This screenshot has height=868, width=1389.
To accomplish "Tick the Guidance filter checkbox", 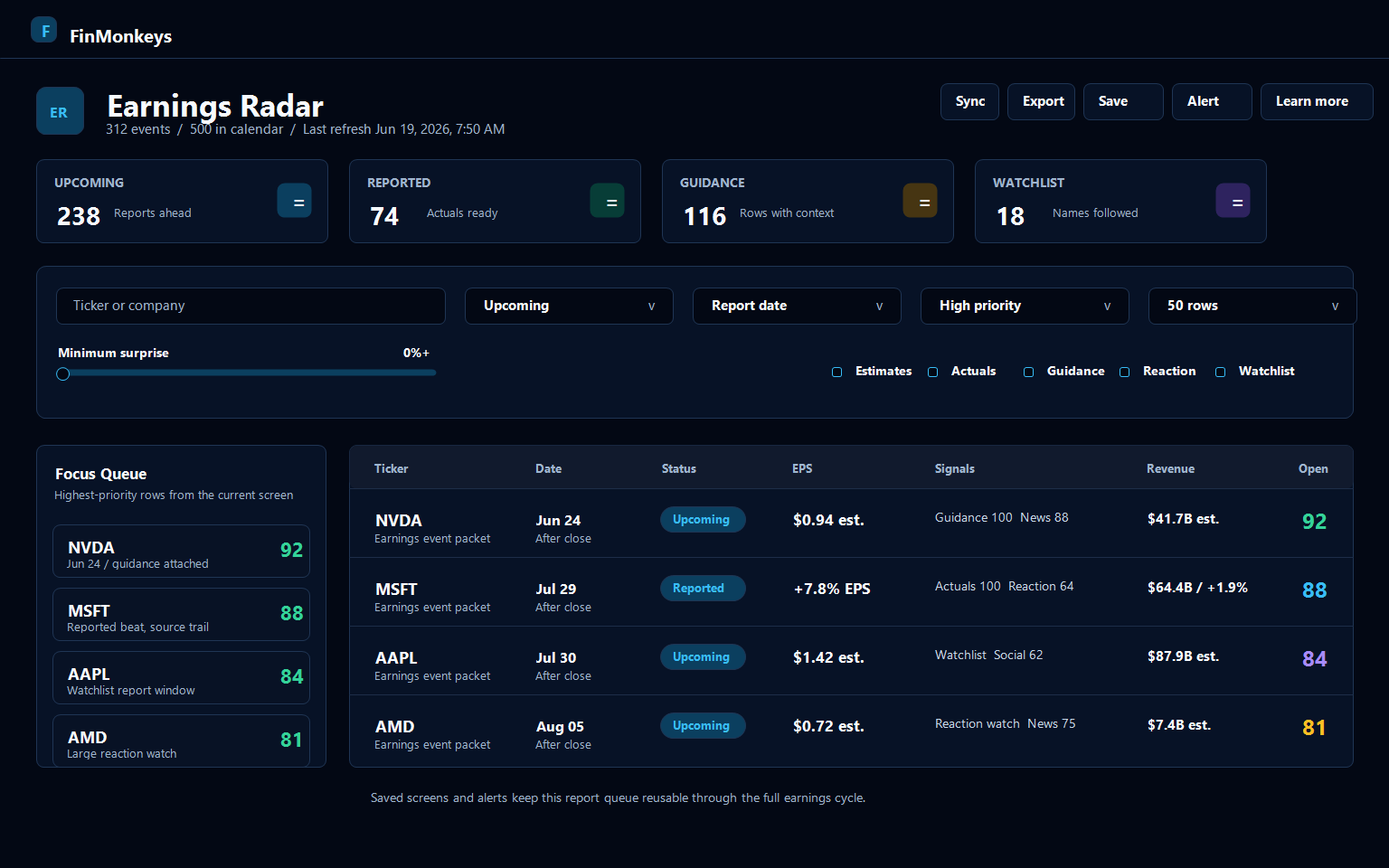I will pos(1029,372).
